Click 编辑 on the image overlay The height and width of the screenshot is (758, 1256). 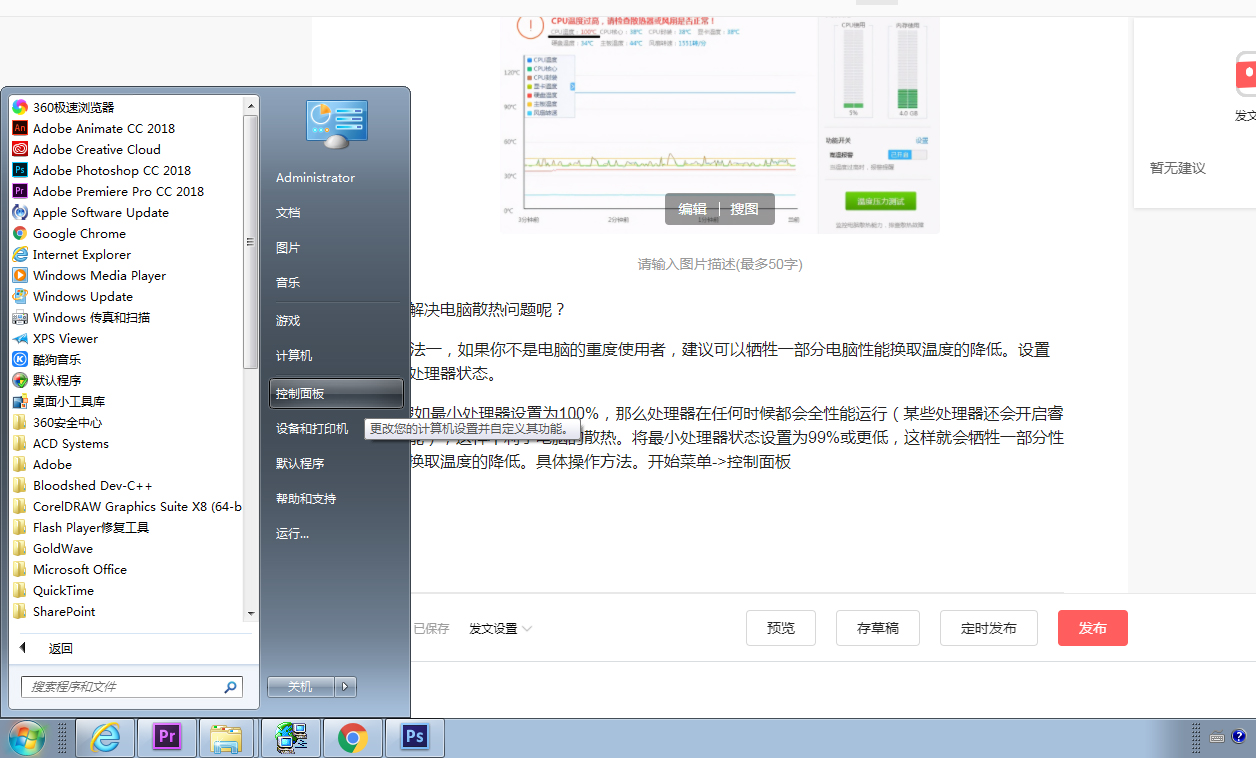click(x=692, y=209)
